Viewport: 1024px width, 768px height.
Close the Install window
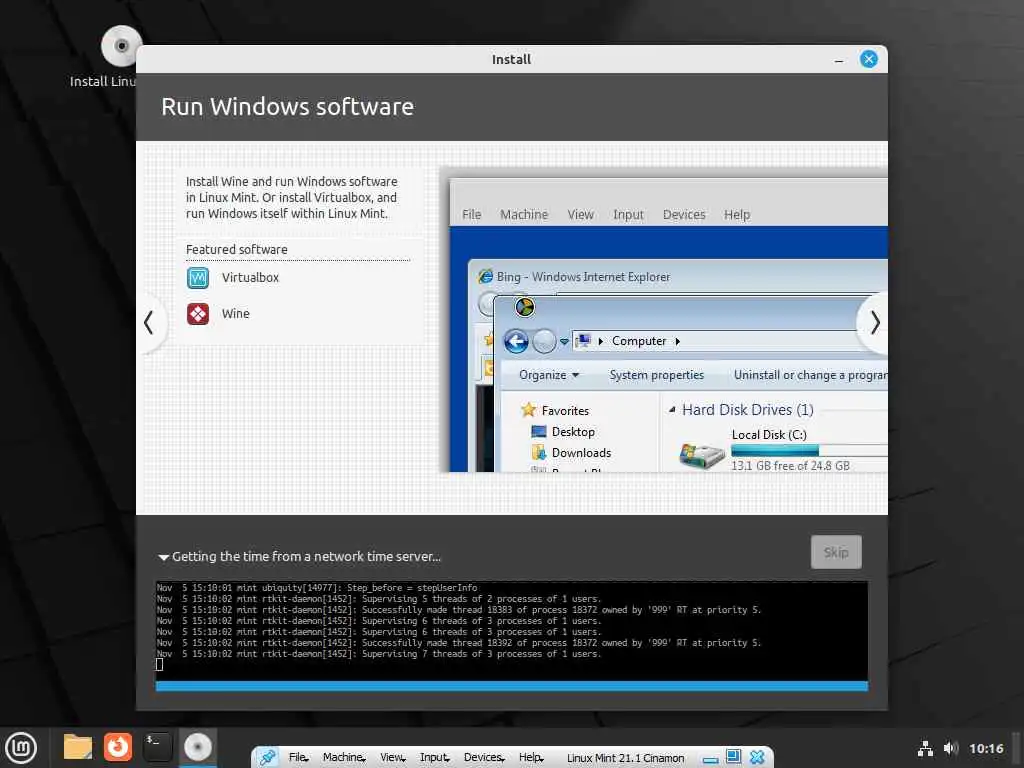click(x=869, y=59)
